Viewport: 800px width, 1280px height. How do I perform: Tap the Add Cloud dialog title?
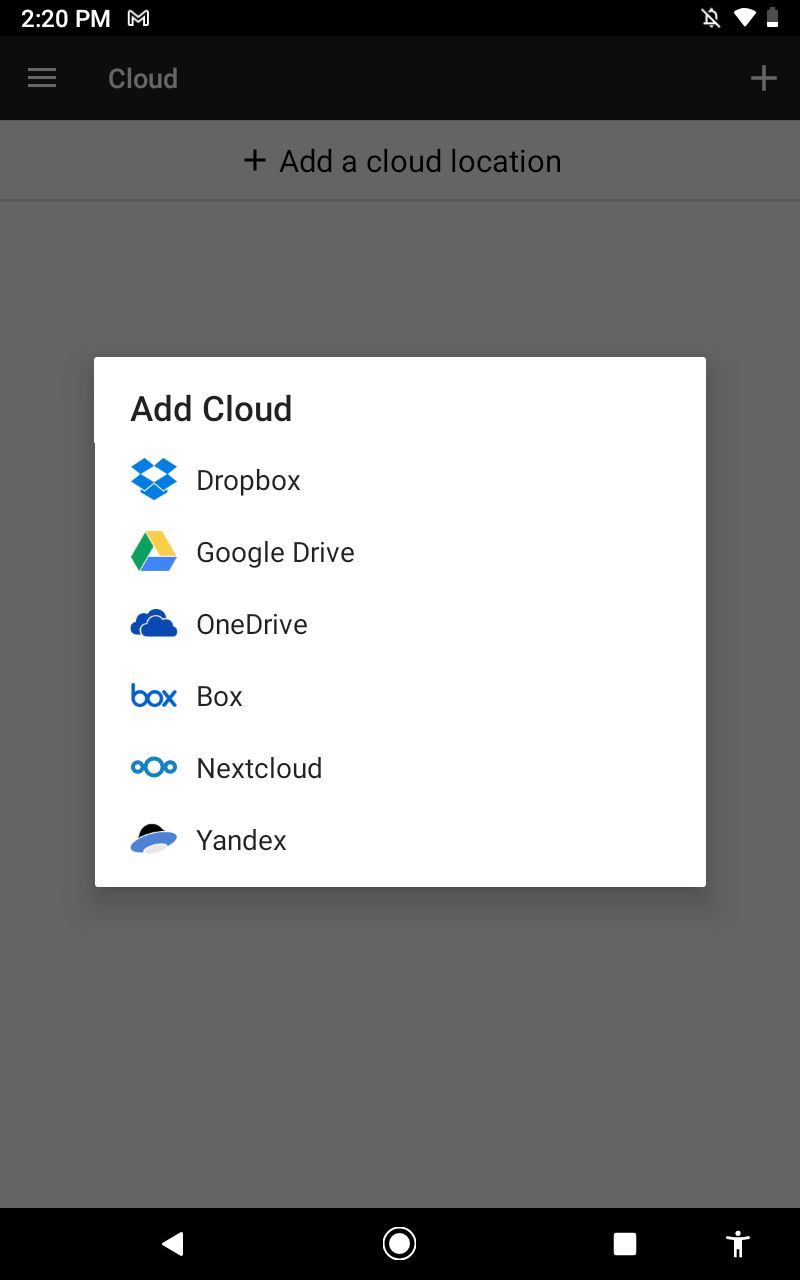pyautogui.click(x=211, y=409)
